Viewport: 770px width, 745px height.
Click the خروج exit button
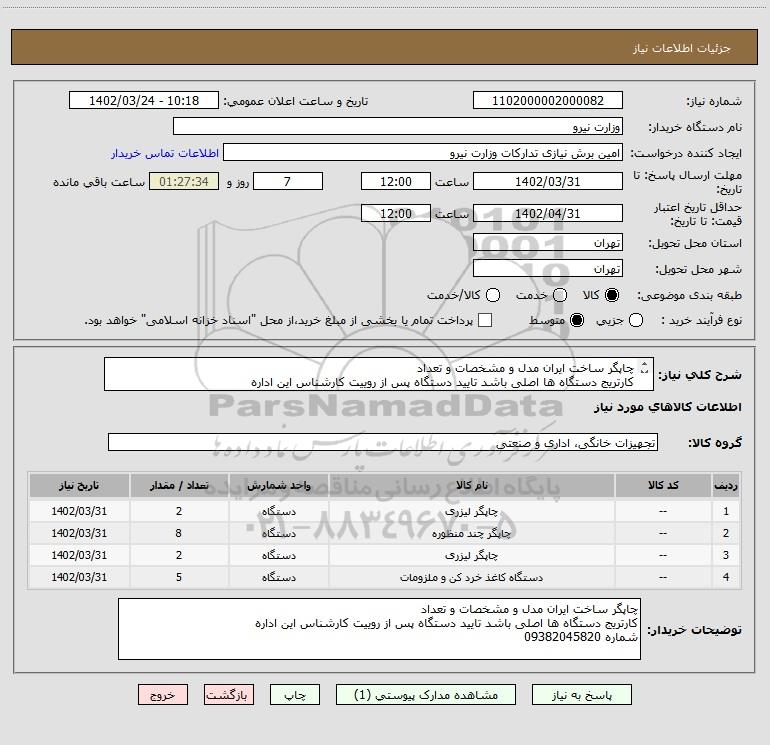point(163,694)
